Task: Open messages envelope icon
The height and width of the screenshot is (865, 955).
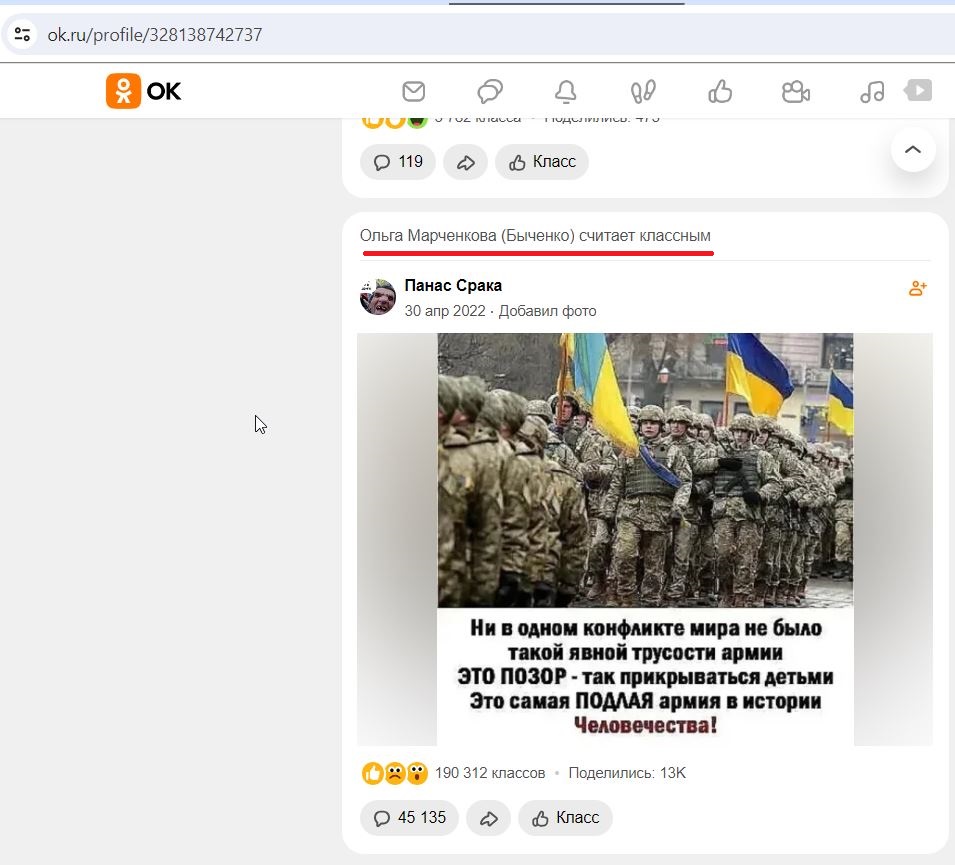Action: coord(414,91)
